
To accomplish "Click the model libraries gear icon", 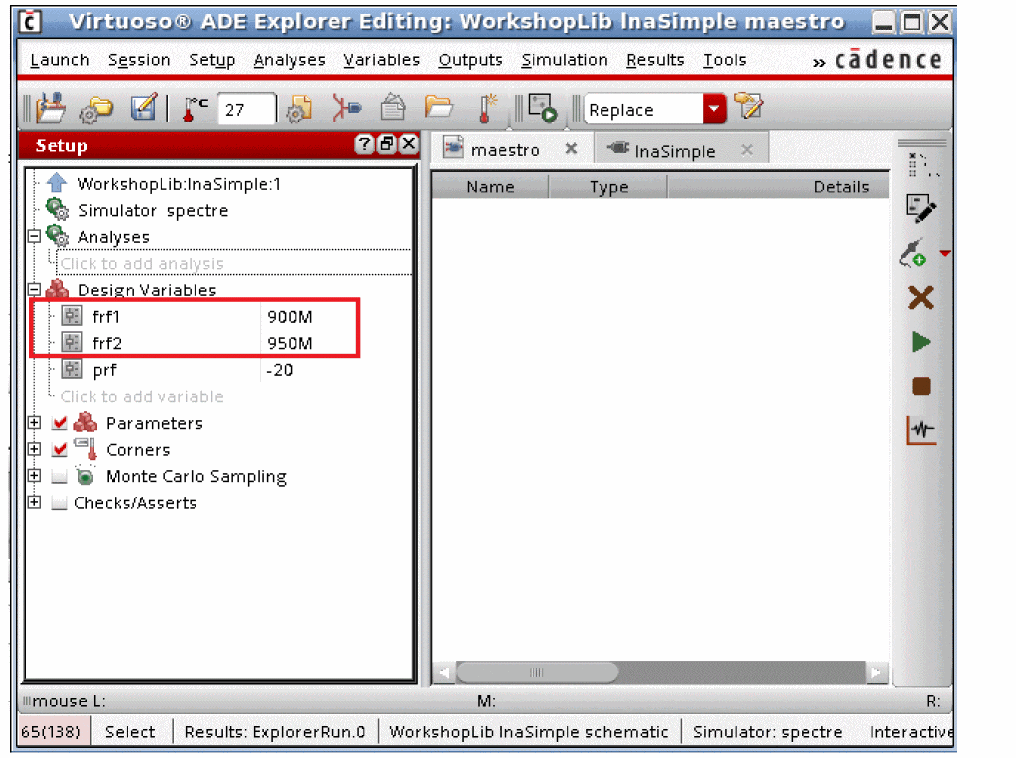I will (x=300, y=108).
